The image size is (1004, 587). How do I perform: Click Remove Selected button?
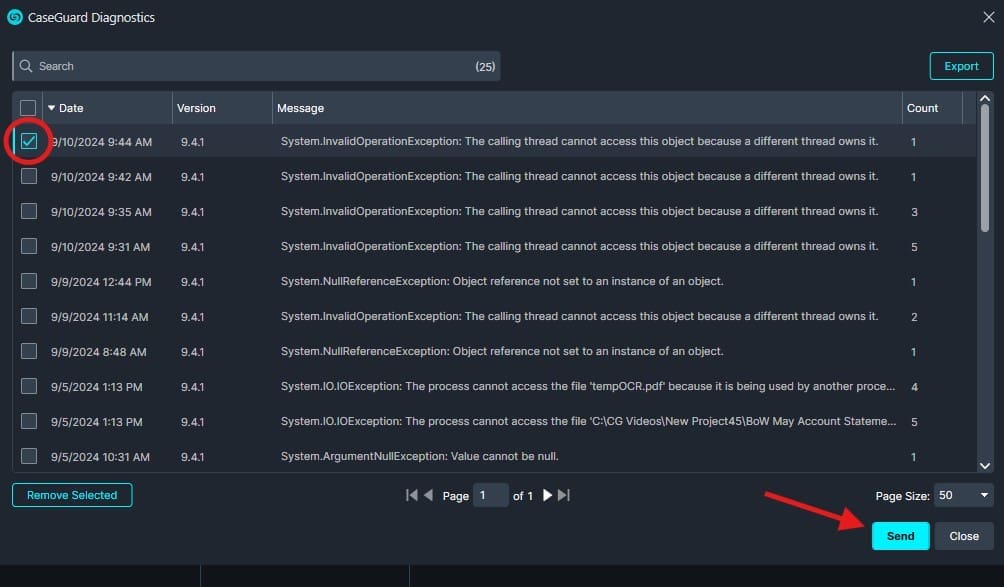(x=72, y=495)
